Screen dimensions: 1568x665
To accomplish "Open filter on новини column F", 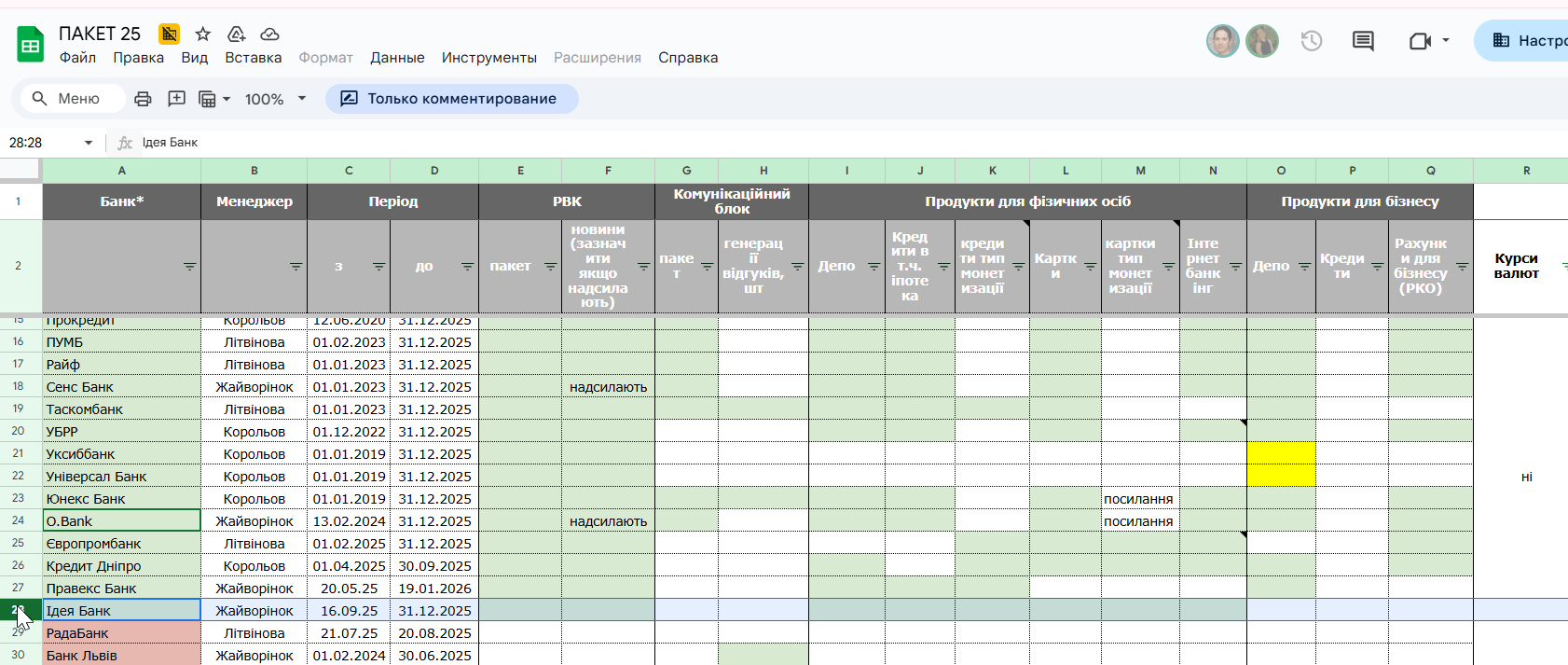I will pos(643,267).
